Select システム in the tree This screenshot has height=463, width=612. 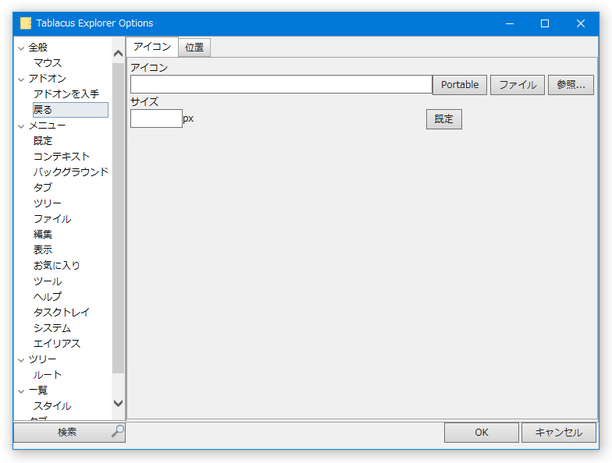(52, 328)
